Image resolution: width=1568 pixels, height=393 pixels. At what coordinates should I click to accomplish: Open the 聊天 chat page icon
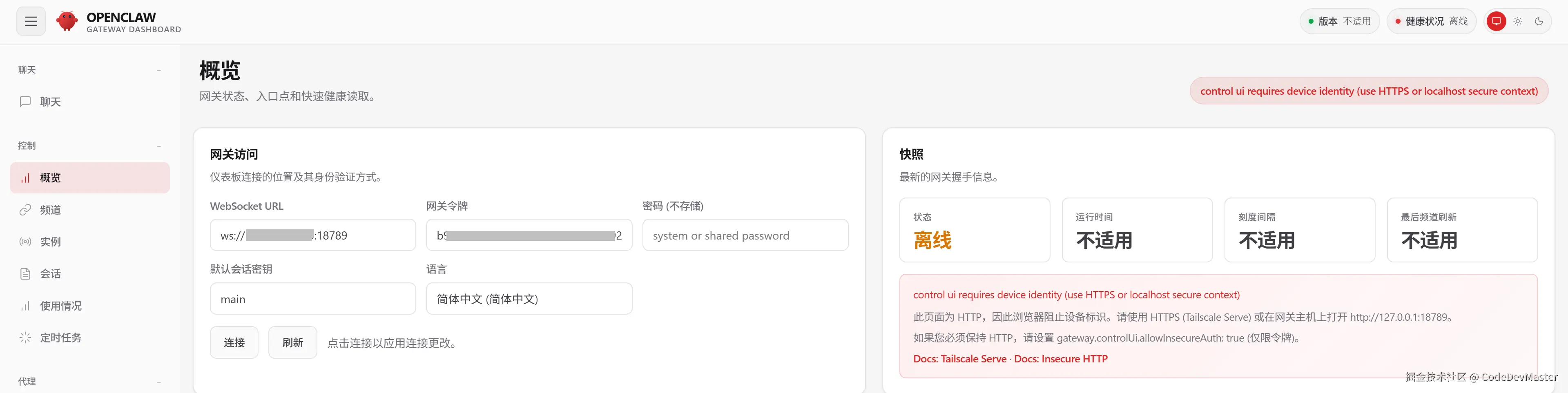click(25, 102)
